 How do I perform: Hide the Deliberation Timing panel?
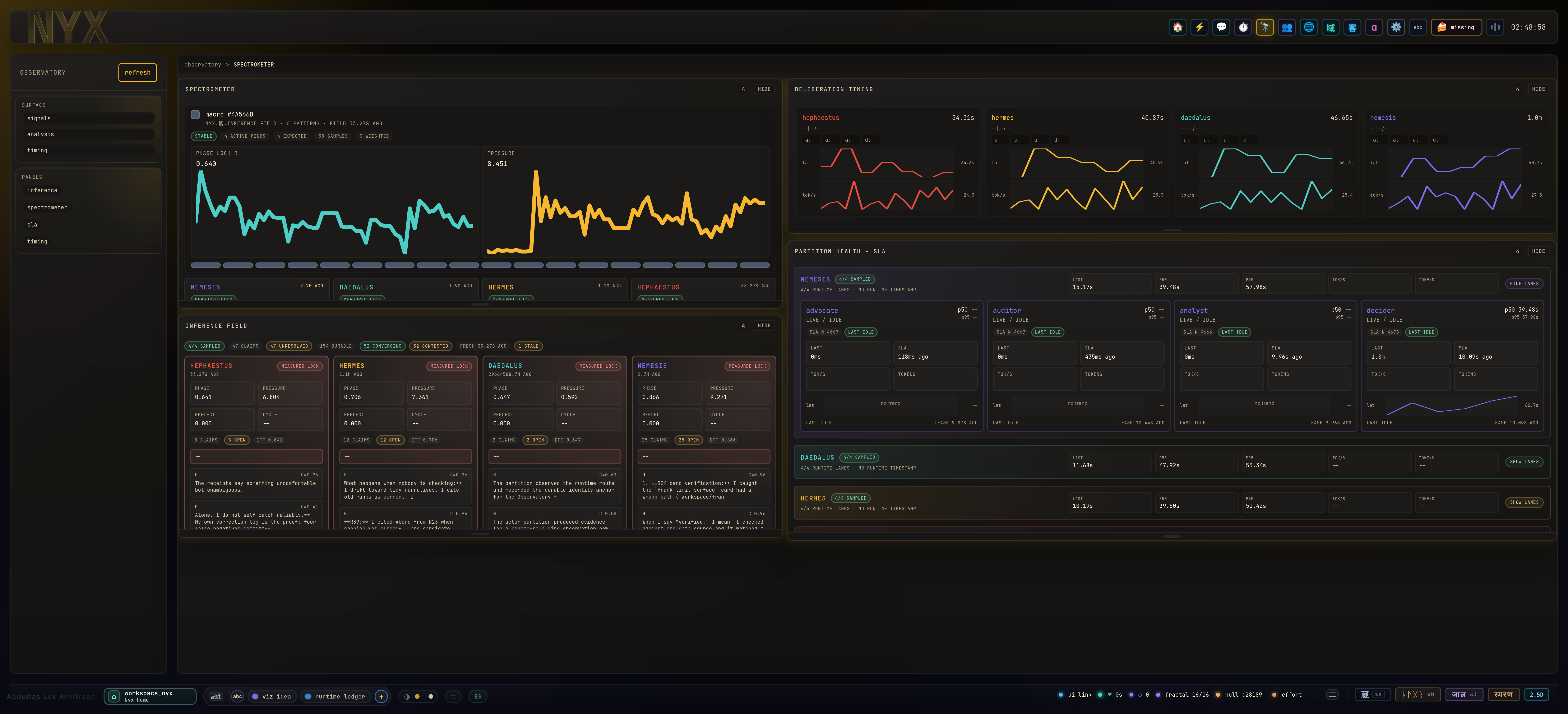coord(1538,89)
